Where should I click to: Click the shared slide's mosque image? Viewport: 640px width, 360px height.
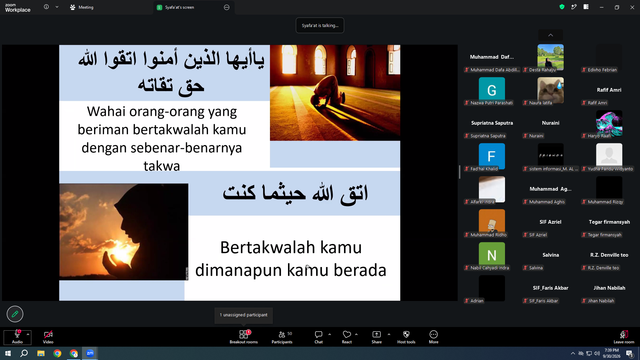coord(335,93)
